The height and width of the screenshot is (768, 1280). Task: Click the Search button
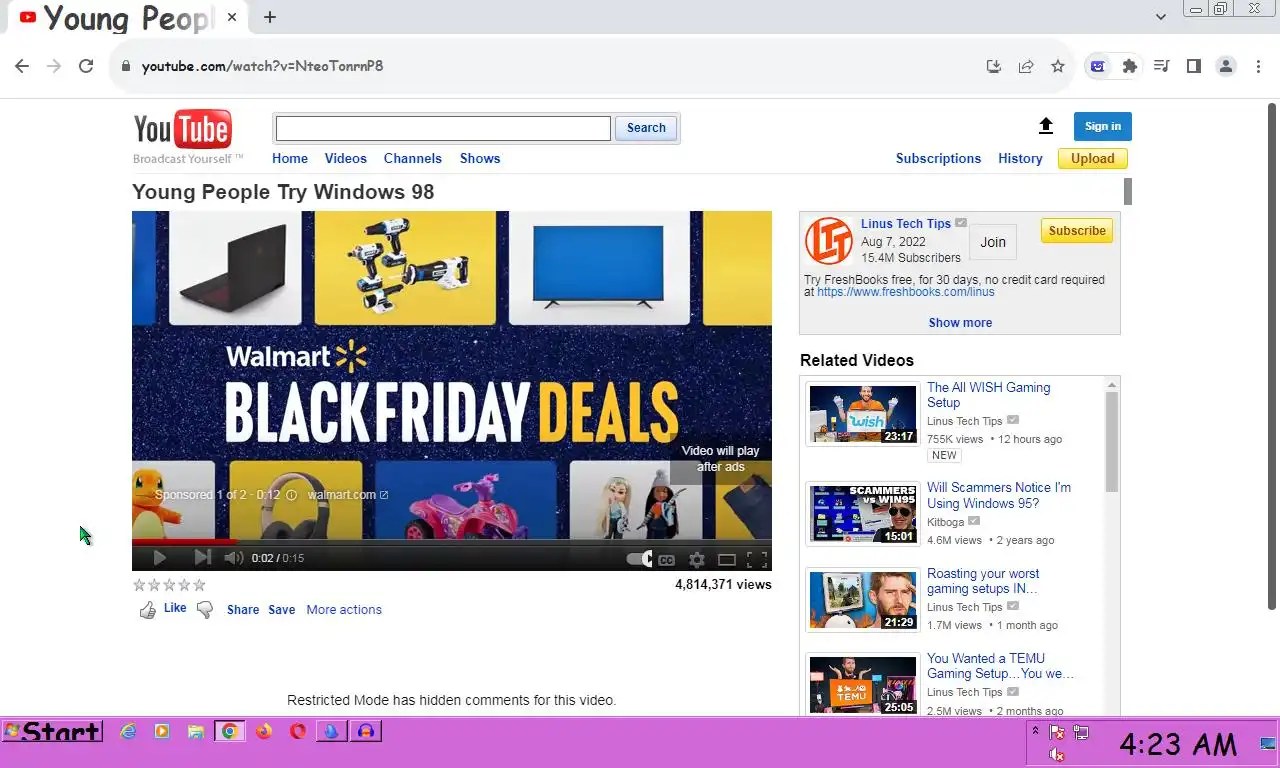click(646, 128)
